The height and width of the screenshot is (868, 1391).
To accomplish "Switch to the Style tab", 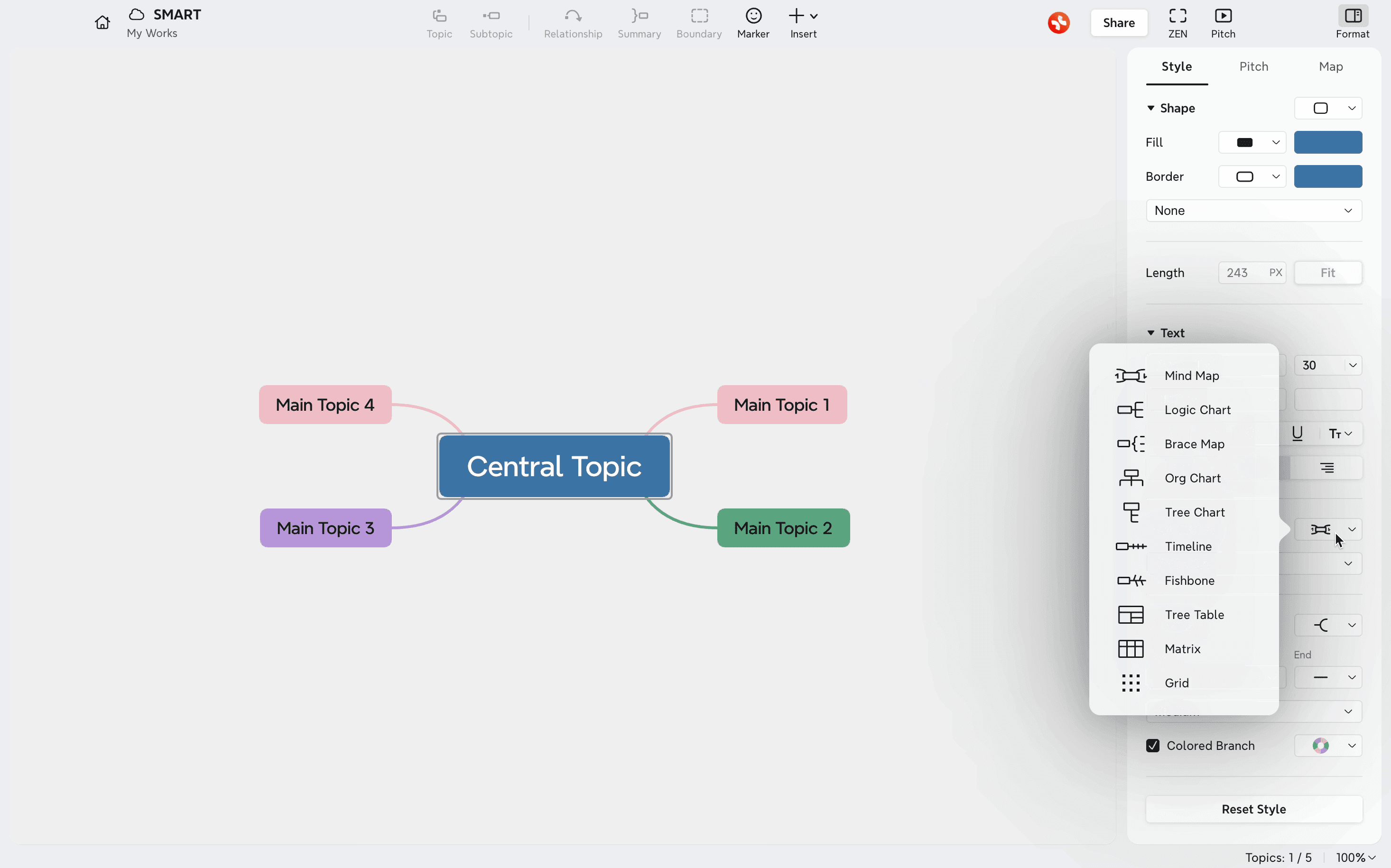I will 1176,66.
